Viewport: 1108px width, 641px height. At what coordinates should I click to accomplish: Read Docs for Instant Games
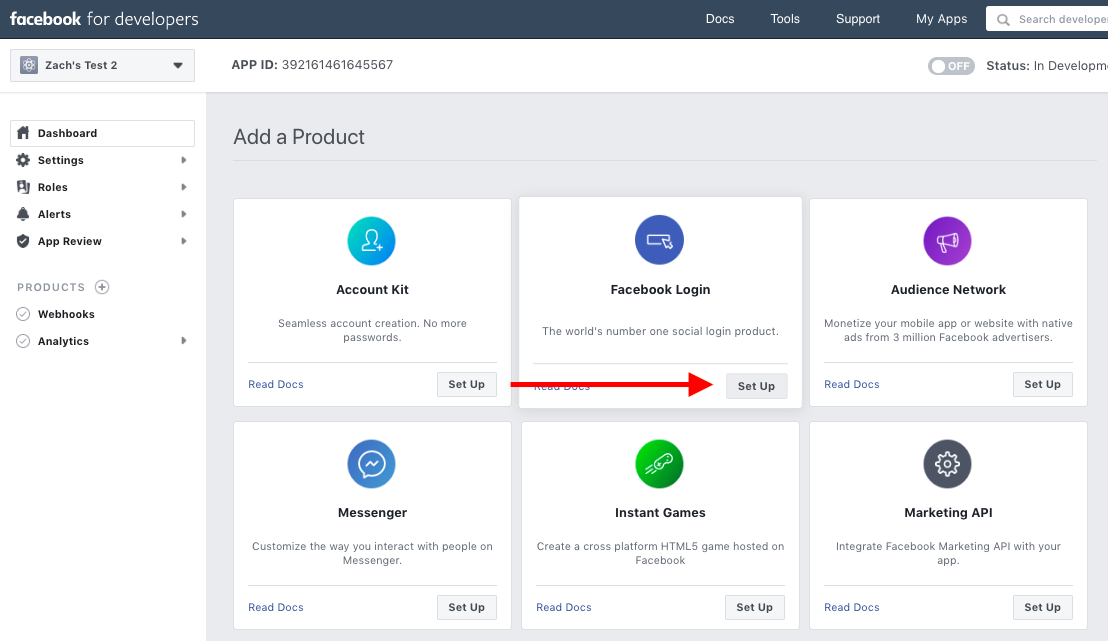pyautogui.click(x=563, y=607)
